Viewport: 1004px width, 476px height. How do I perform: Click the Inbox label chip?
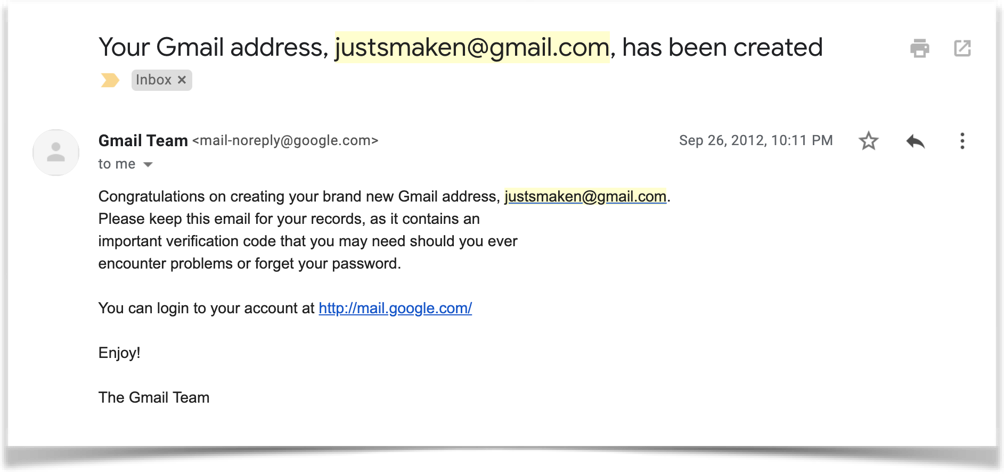pos(154,80)
